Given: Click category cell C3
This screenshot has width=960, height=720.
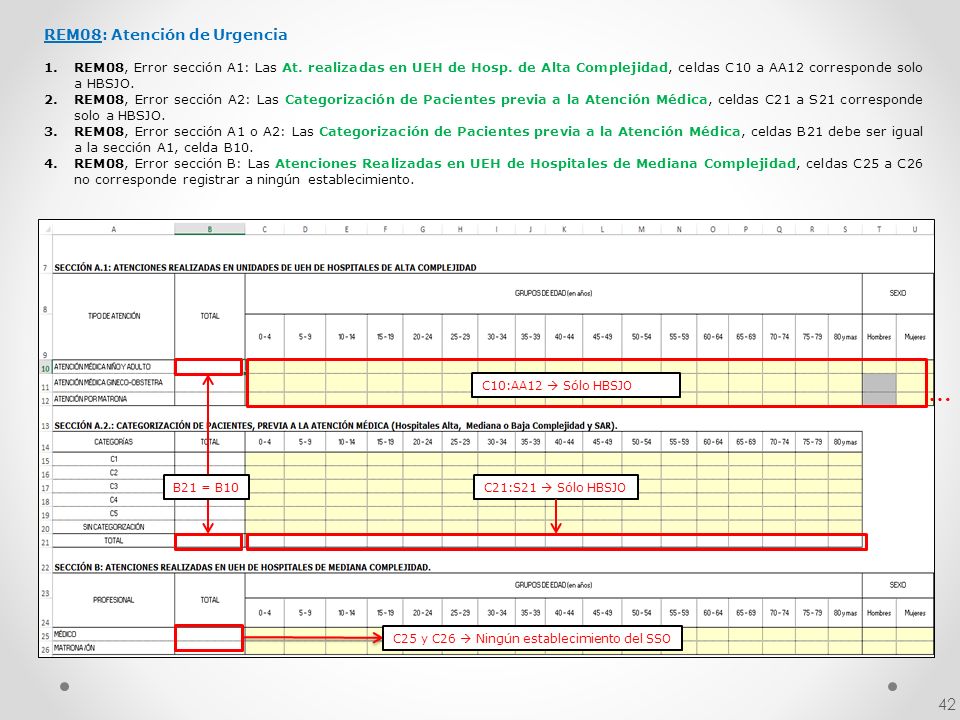Looking at the screenshot, I should click(114, 486).
